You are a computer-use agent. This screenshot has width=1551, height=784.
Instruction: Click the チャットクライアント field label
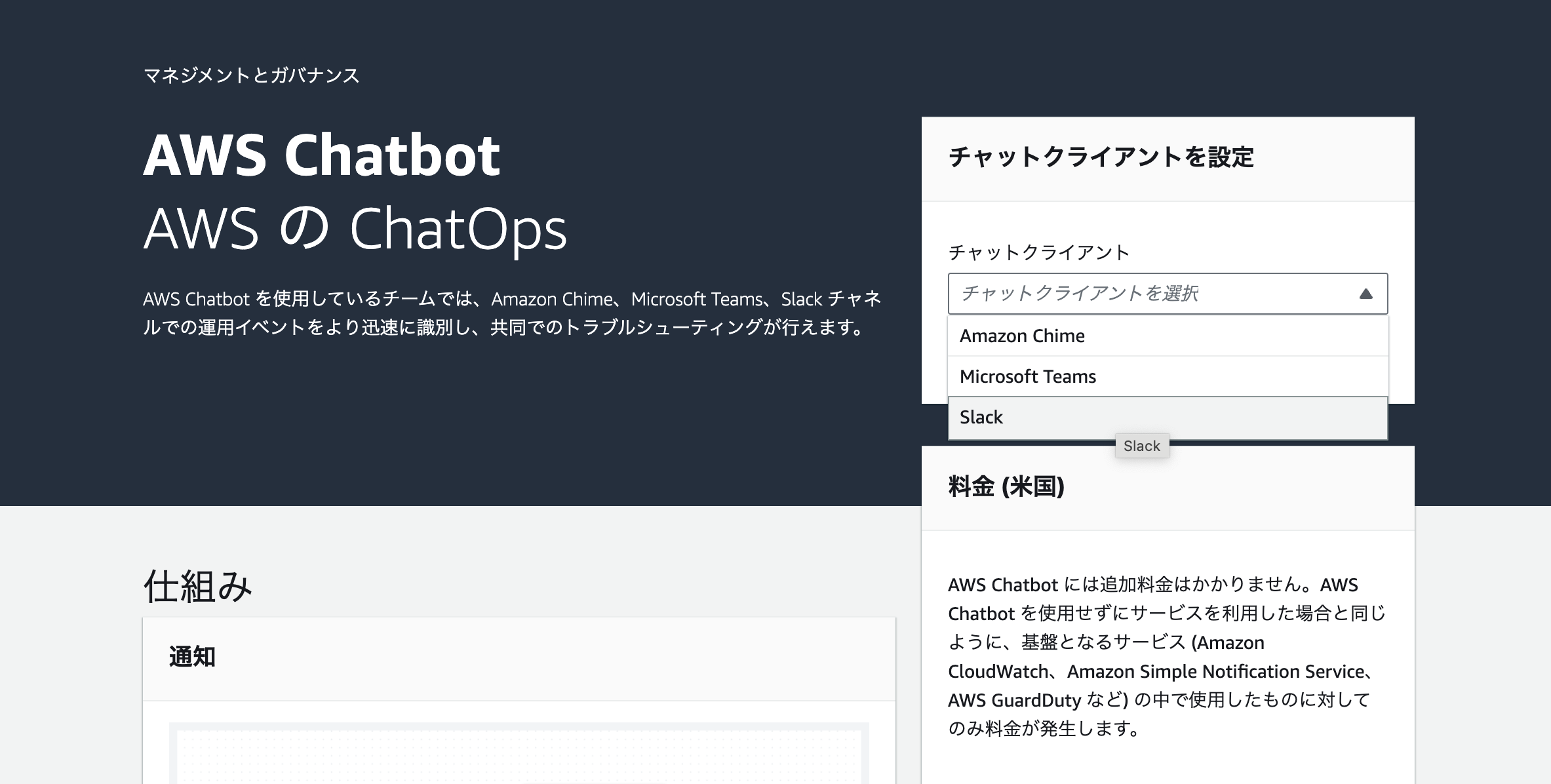coord(1039,252)
